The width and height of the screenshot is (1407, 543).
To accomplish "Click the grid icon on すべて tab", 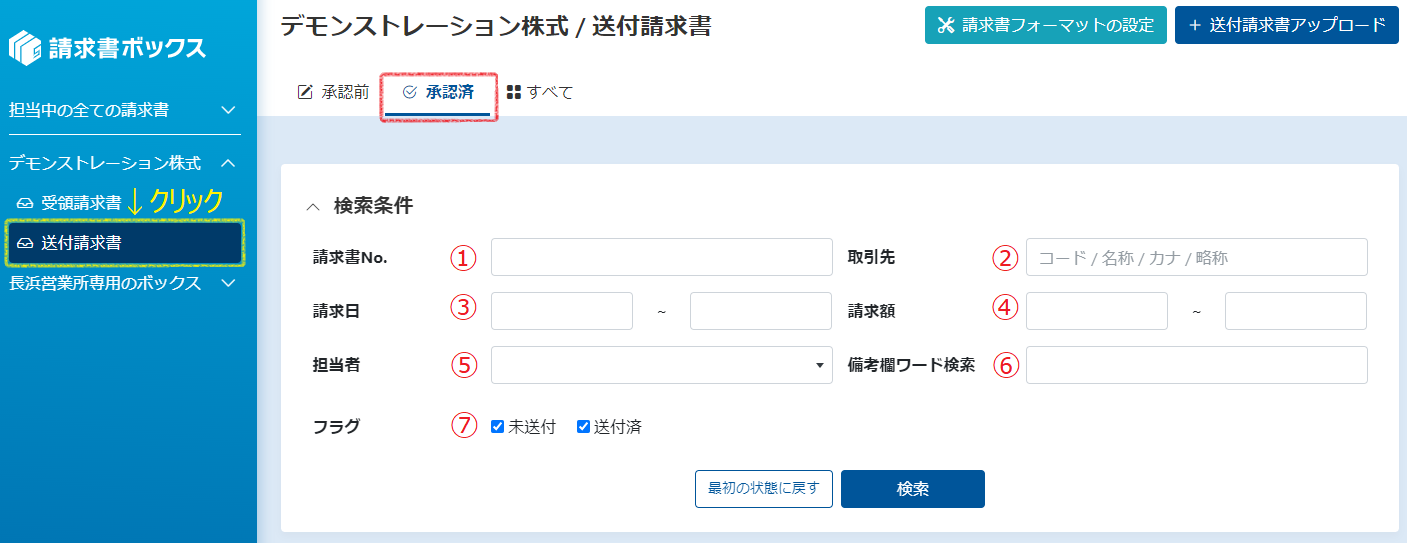I will [514, 92].
